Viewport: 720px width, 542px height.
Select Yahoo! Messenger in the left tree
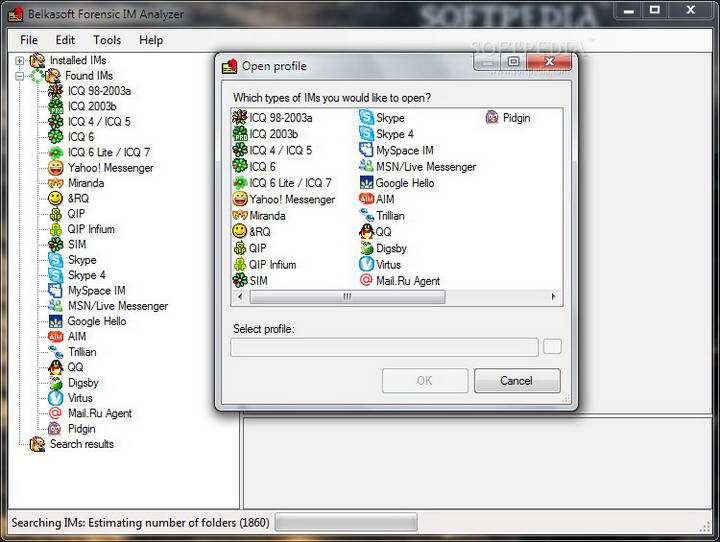click(x=111, y=168)
